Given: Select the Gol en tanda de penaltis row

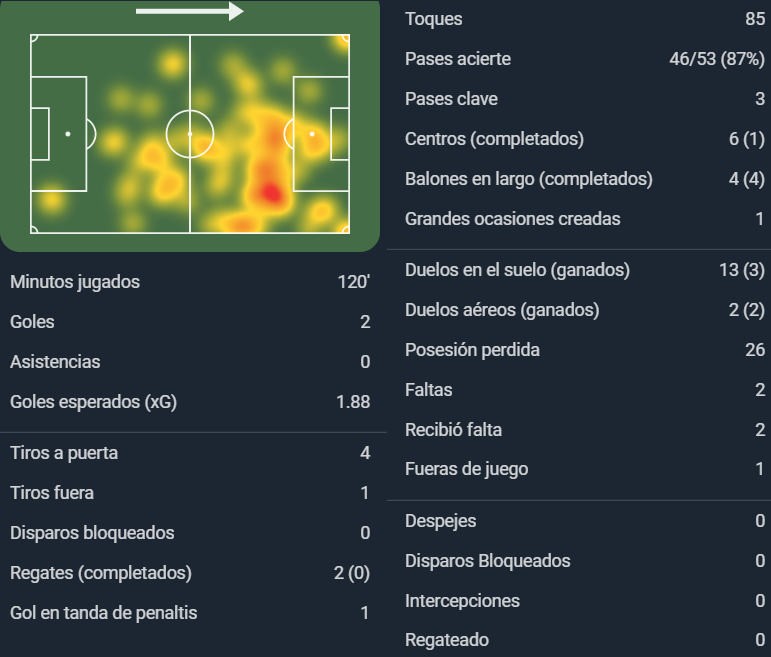Looking at the screenshot, I should click(x=190, y=613).
